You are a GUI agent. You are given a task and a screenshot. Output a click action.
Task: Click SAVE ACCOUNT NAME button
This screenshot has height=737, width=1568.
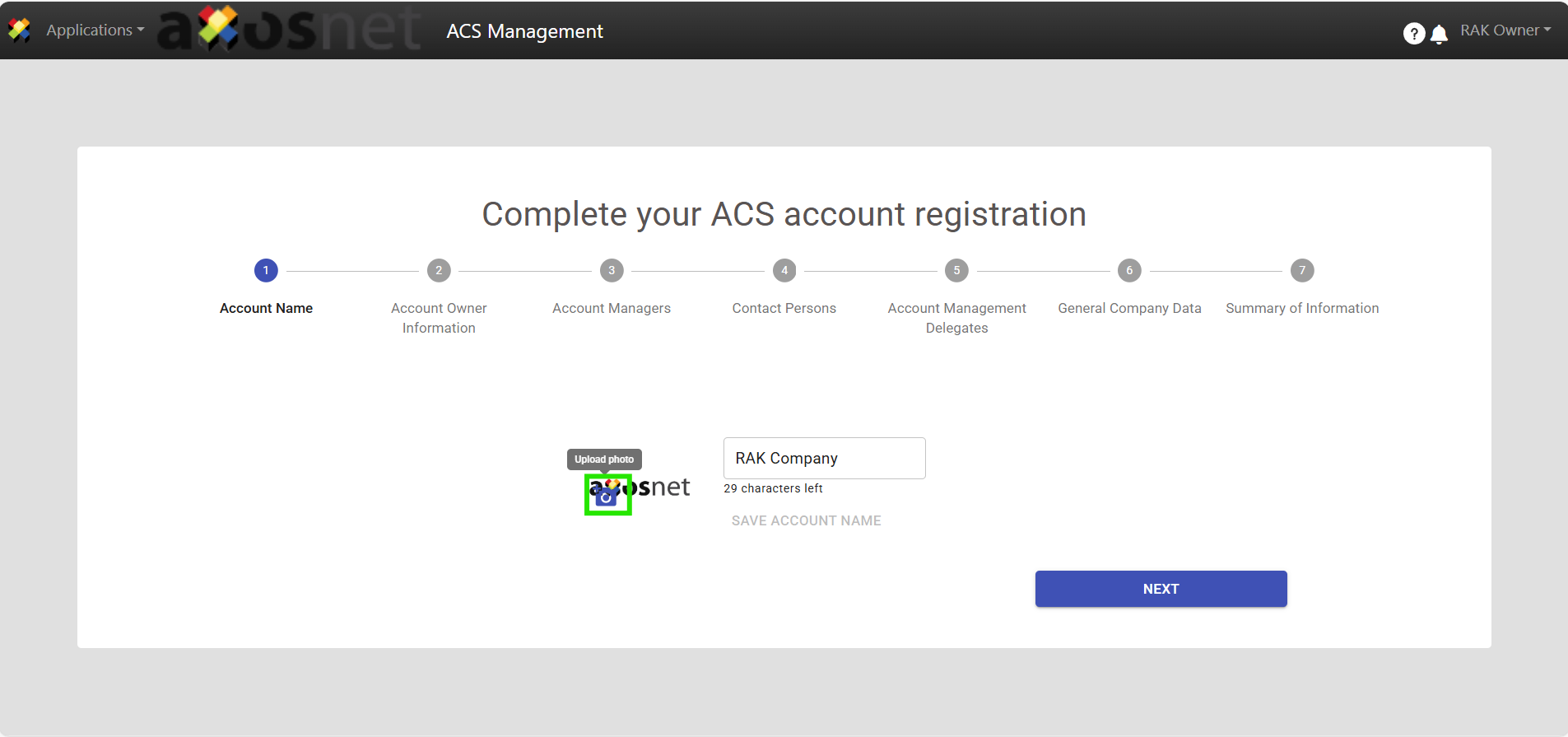[806, 520]
